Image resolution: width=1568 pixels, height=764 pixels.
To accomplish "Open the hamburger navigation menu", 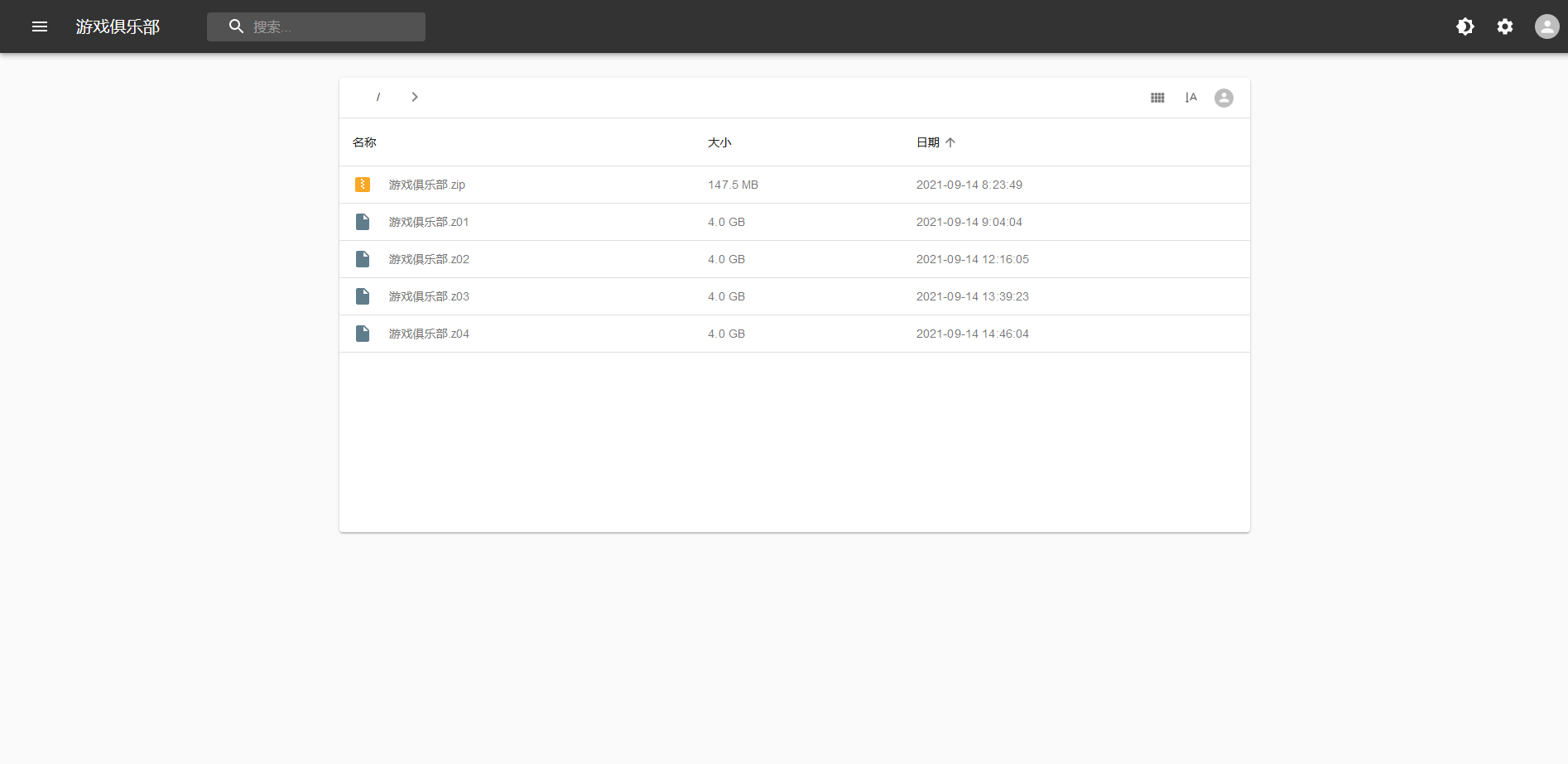I will (40, 26).
